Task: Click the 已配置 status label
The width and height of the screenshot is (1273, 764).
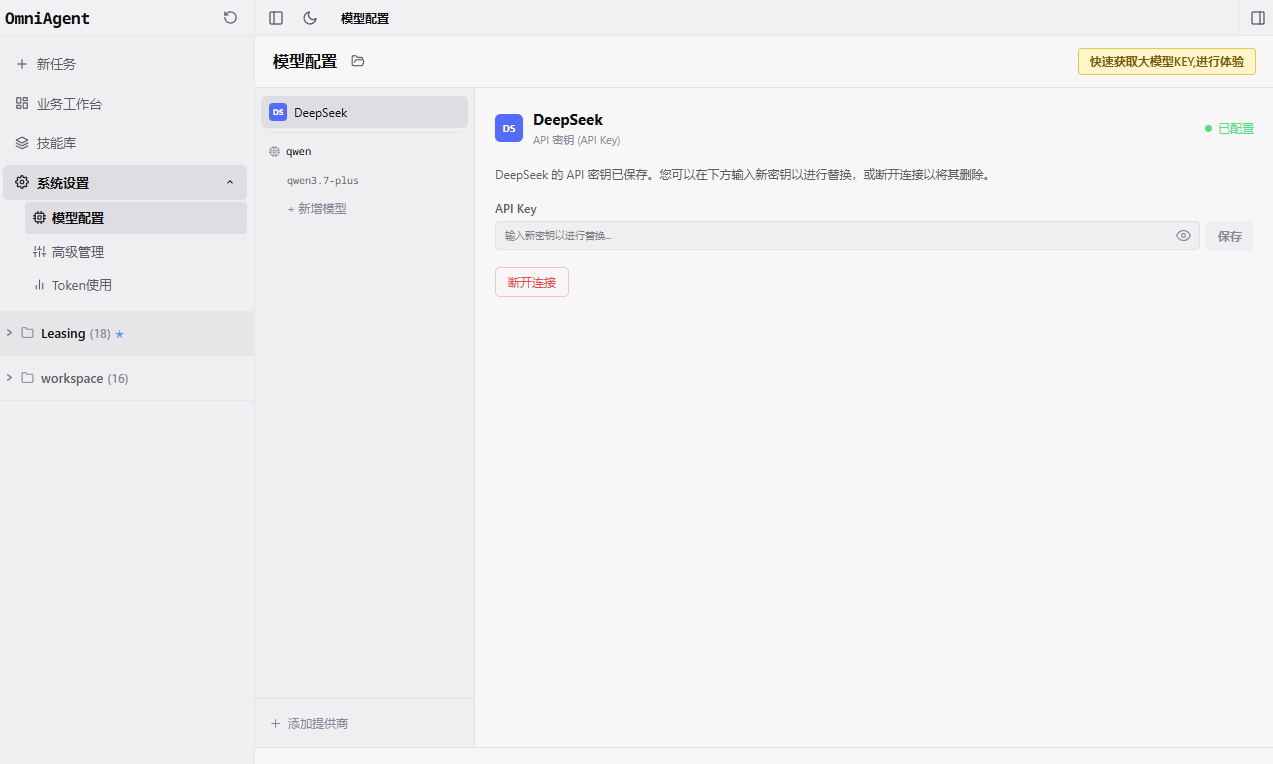Action: [x=1236, y=129]
